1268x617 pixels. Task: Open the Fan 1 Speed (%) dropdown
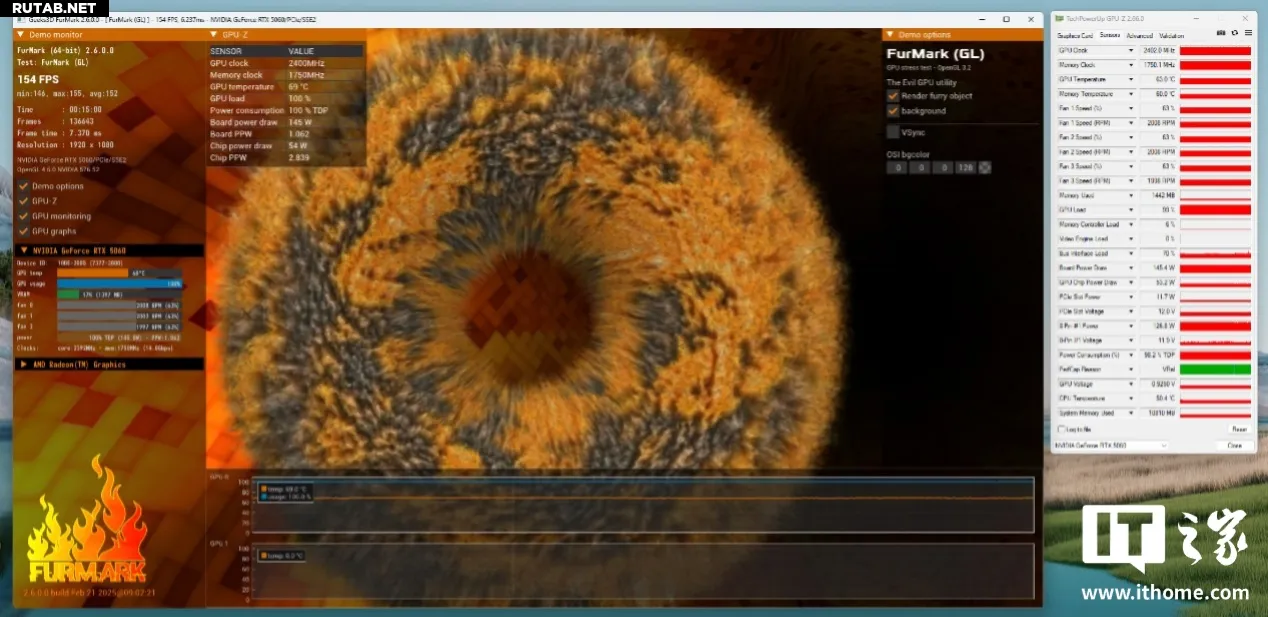click(x=1131, y=108)
